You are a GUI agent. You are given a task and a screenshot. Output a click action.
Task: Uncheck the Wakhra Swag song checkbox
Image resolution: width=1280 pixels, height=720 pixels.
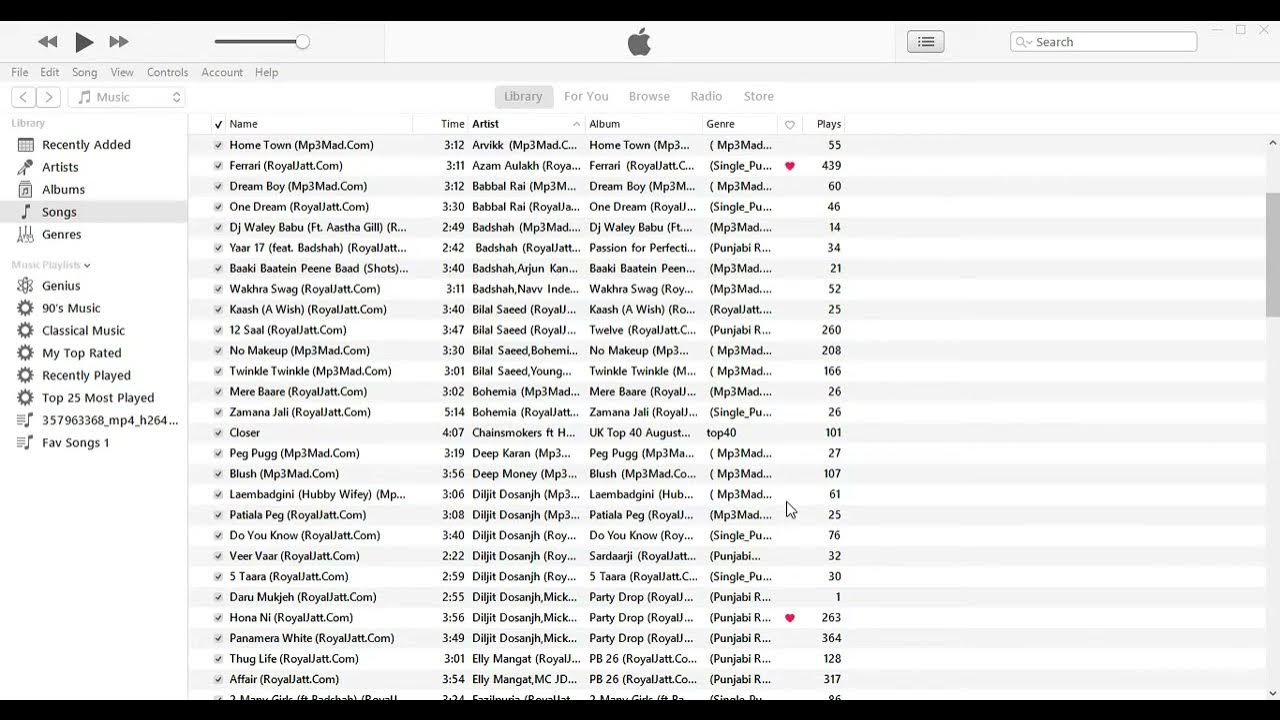pyautogui.click(x=218, y=289)
